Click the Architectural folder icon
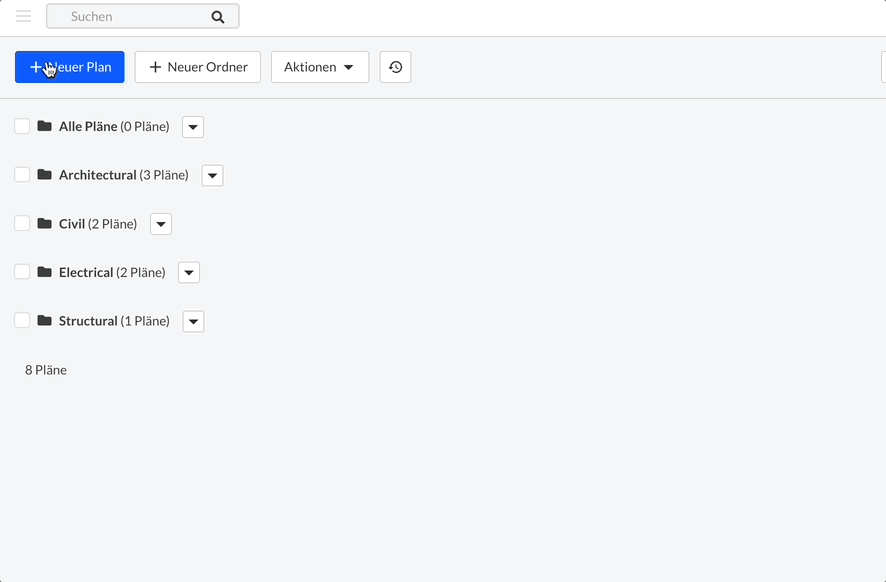 tap(44, 174)
